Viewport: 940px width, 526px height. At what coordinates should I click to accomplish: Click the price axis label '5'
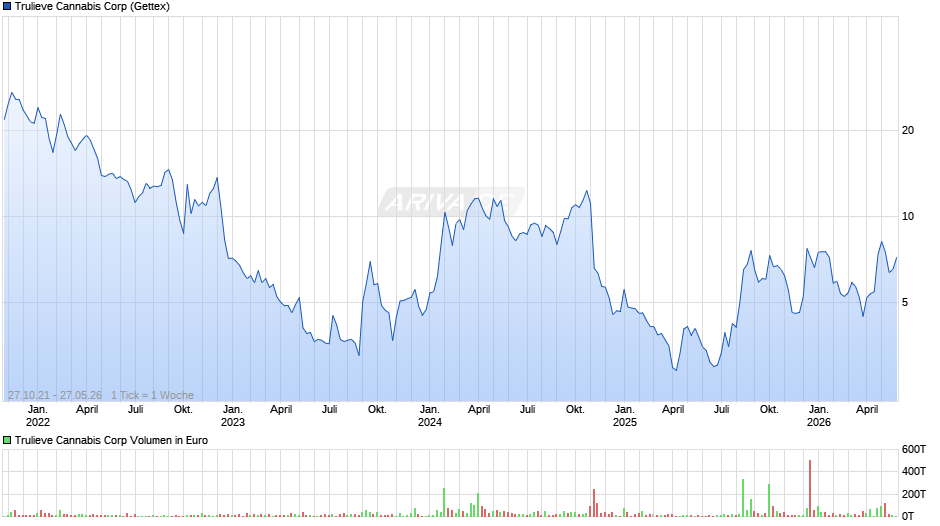[x=905, y=302]
